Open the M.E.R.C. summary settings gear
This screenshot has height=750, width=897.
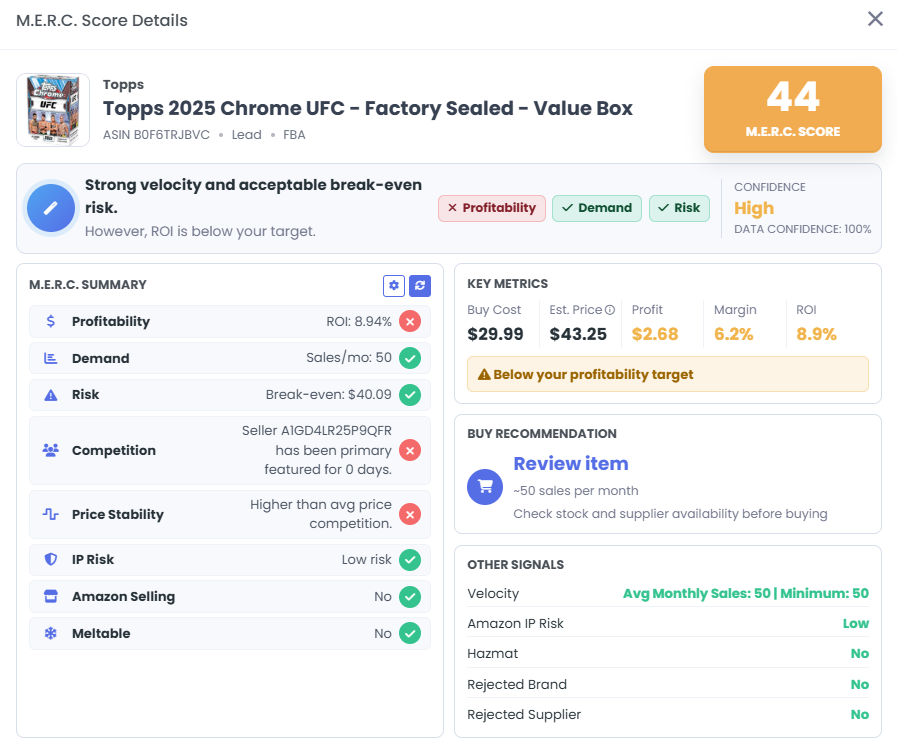[394, 285]
